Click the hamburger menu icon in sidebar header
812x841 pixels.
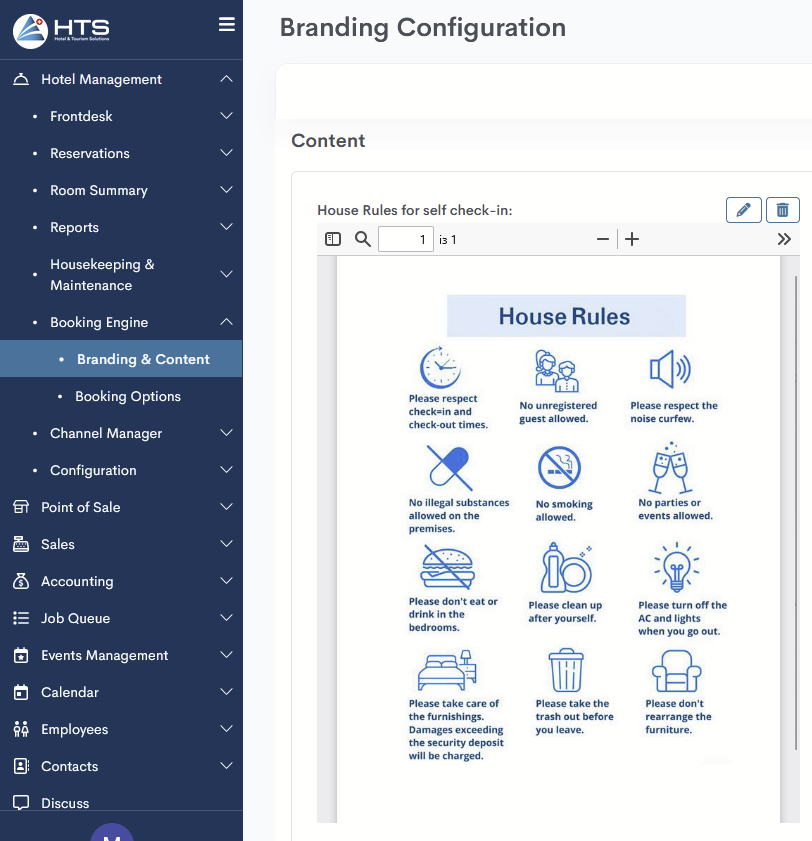coord(227,25)
